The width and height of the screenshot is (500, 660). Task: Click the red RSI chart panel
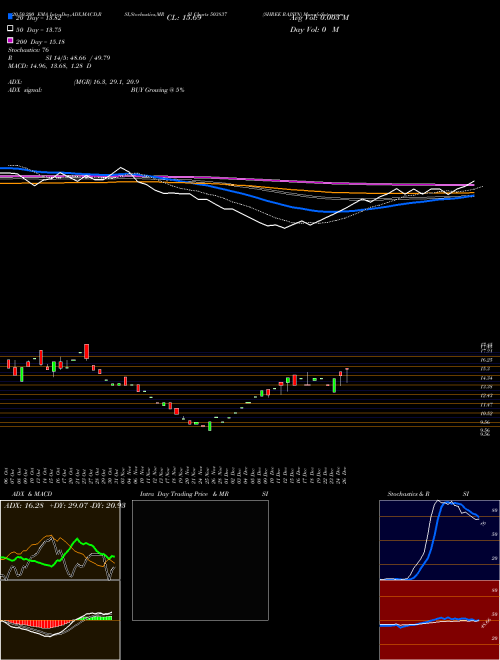[439, 620]
